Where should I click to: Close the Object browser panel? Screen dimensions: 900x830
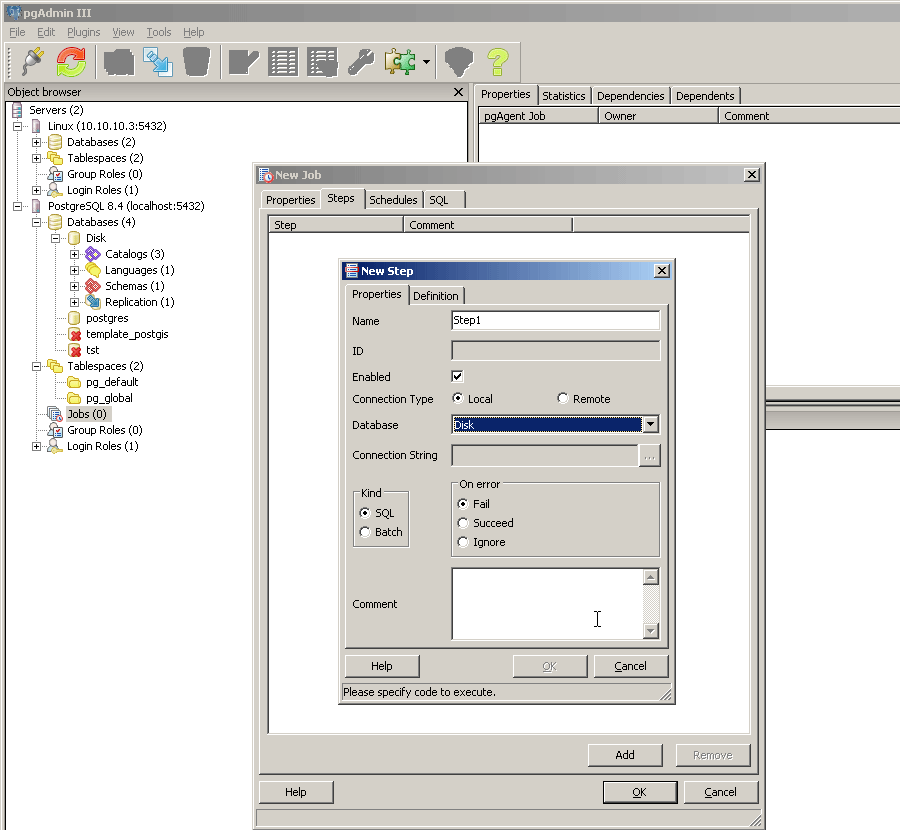(458, 92)
